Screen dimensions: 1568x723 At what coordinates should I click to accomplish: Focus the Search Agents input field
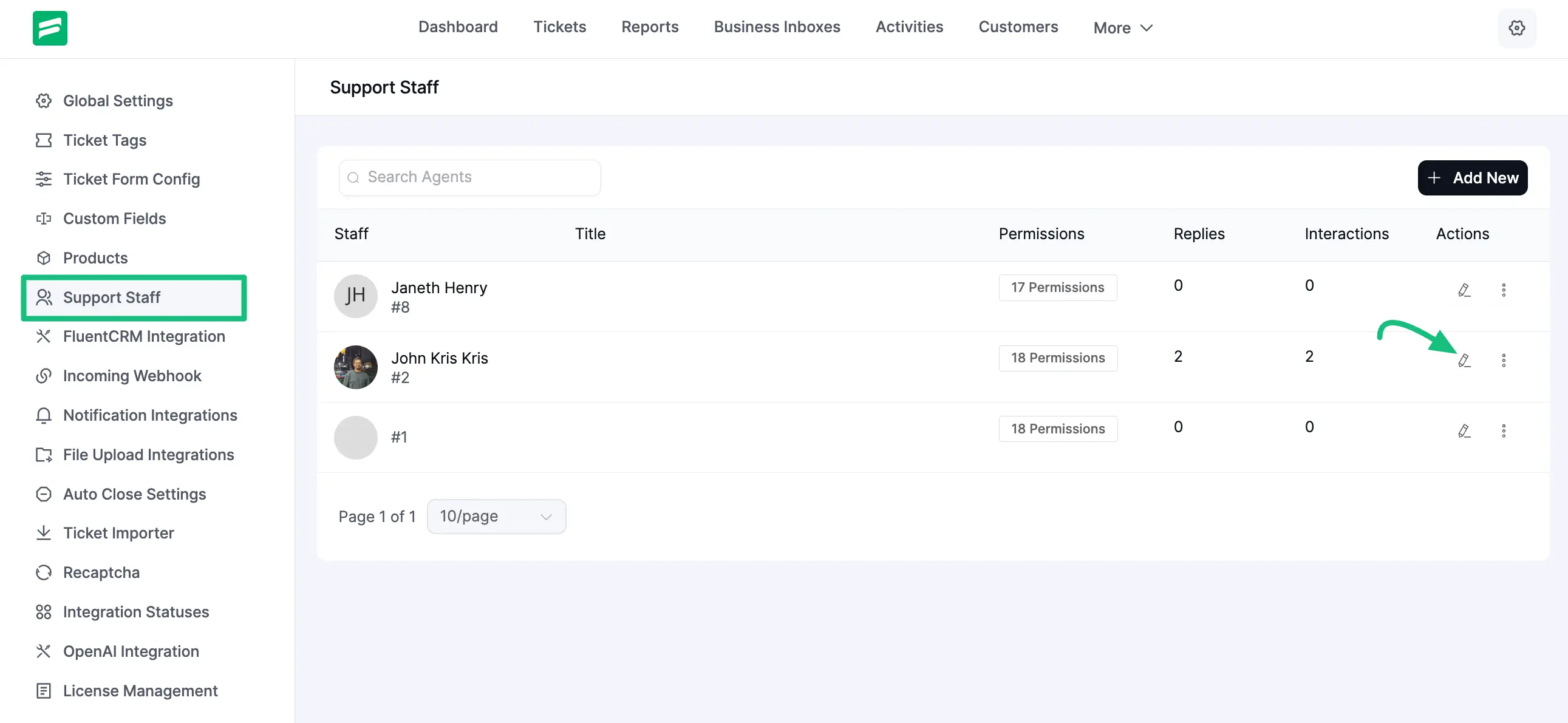pos(470,177)
